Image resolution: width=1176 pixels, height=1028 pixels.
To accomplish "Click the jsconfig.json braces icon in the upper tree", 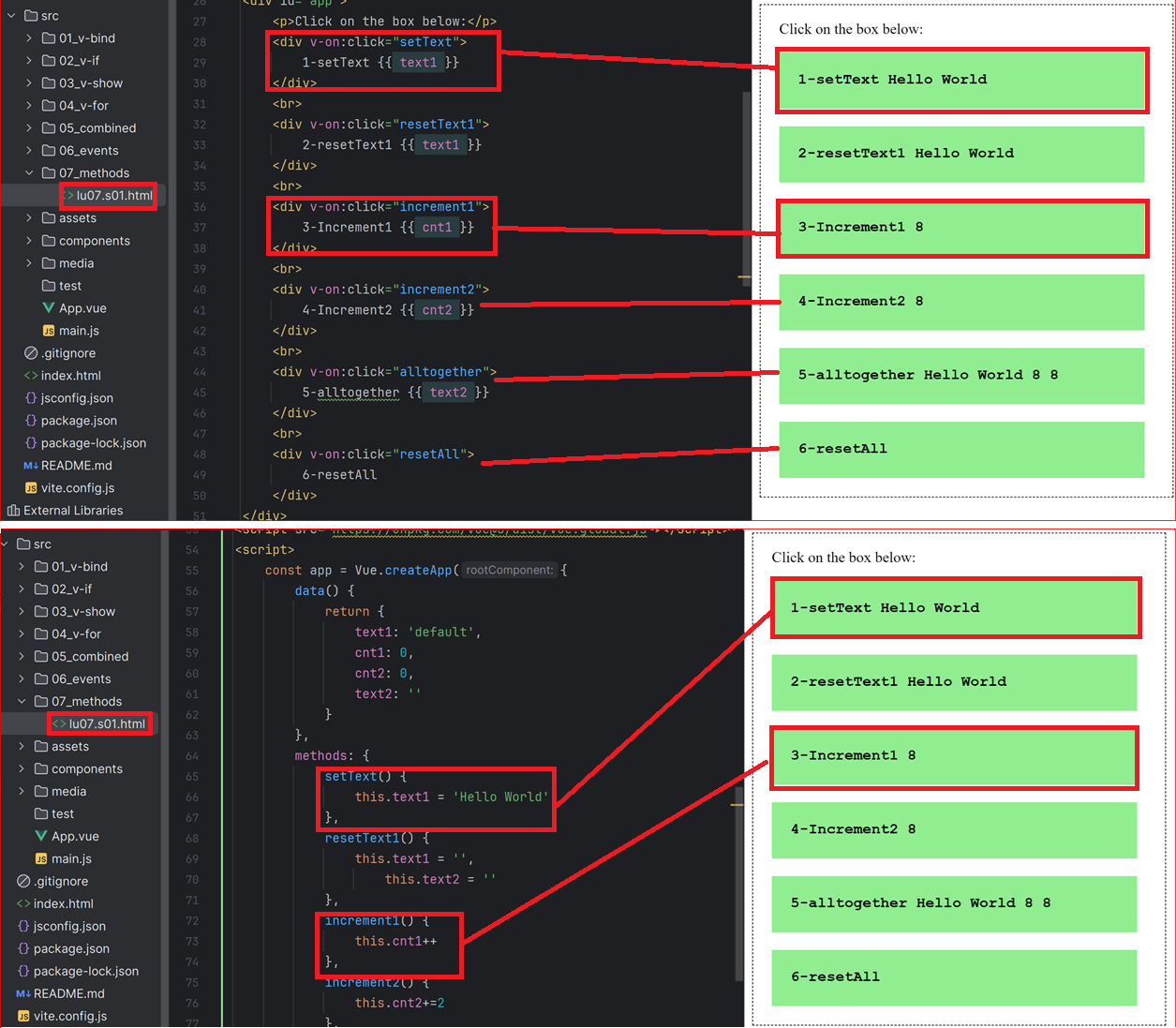I will 31,398.
